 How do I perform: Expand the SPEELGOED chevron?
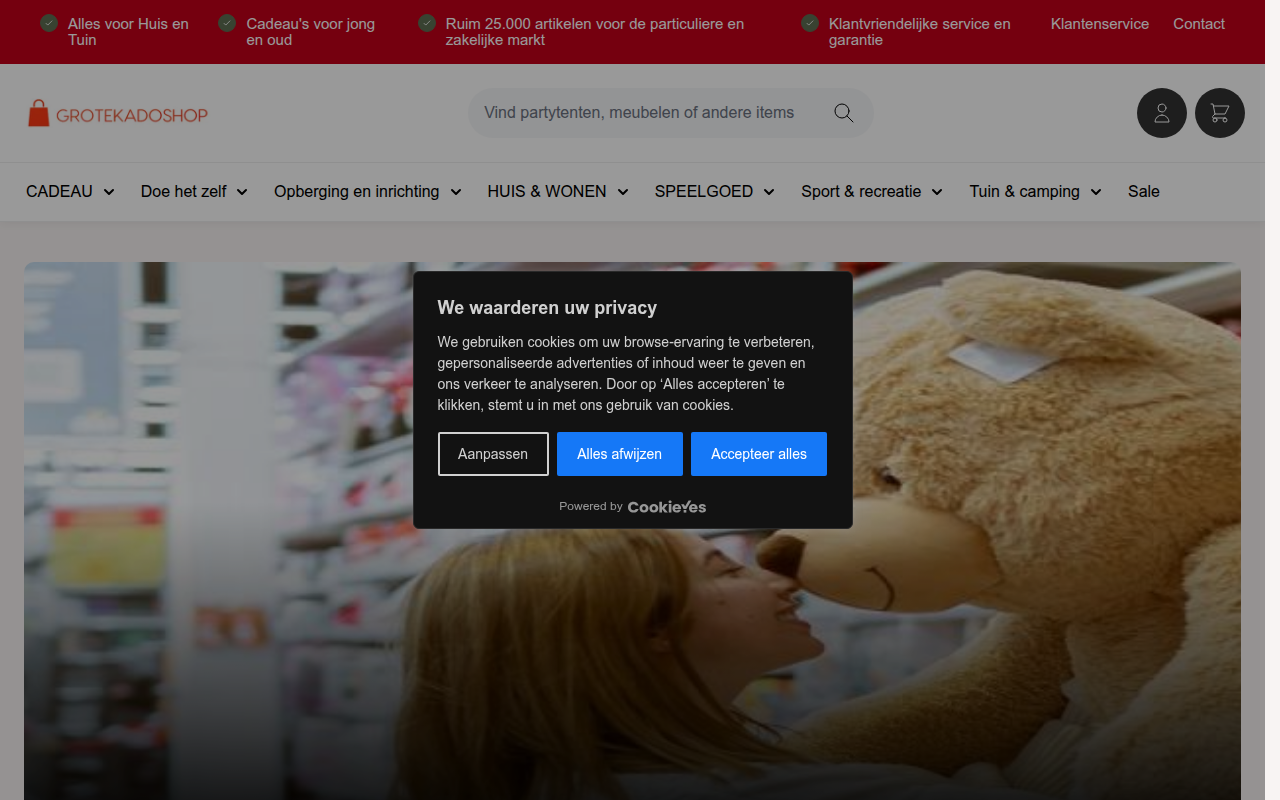769,192
